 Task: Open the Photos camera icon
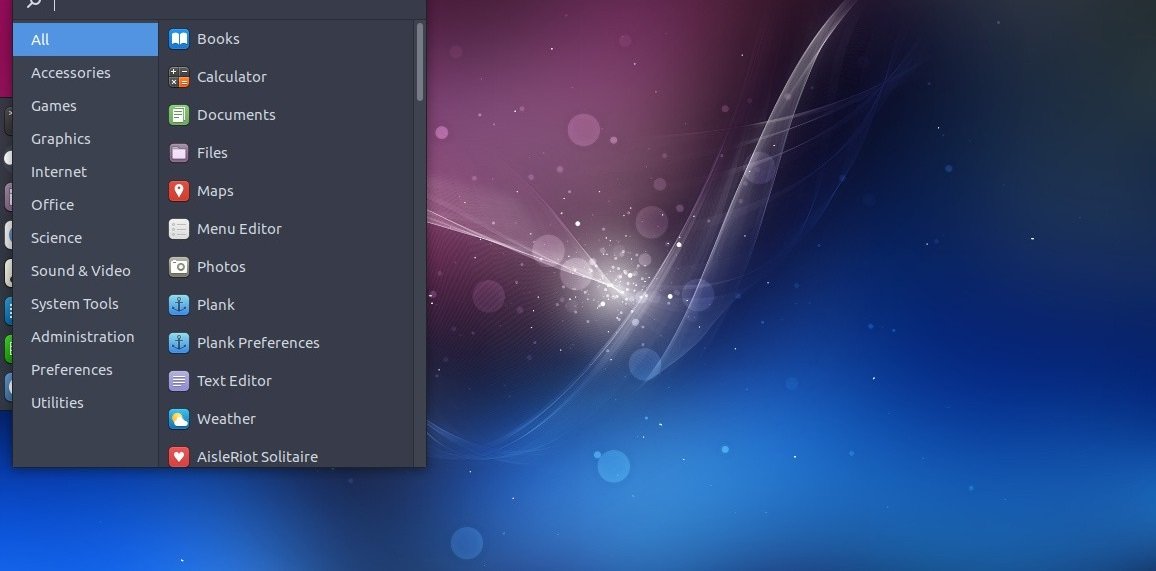tap(179, 267)
